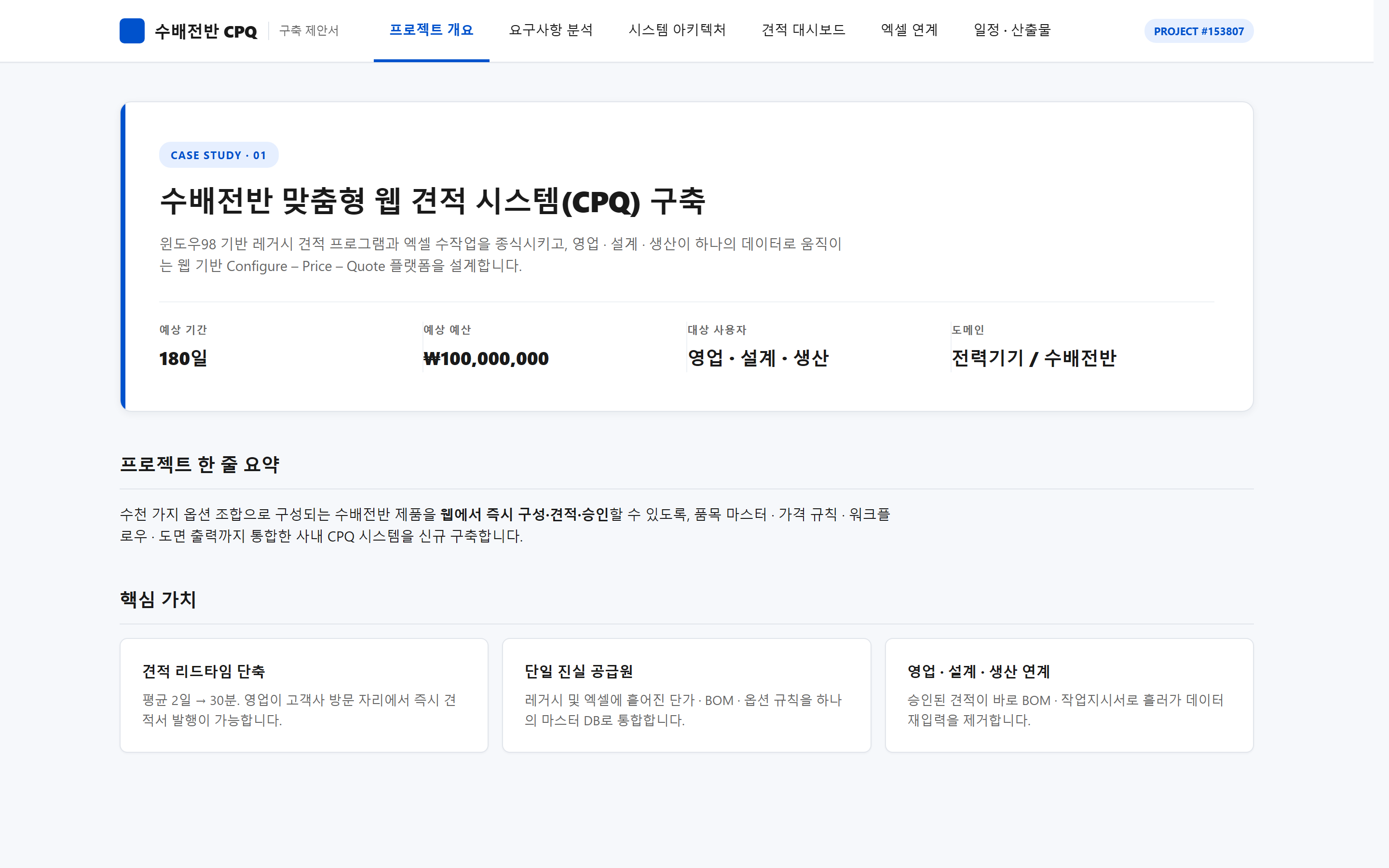
Task: Click the CASE STUDY · 01 label
Action: [218, 155]
